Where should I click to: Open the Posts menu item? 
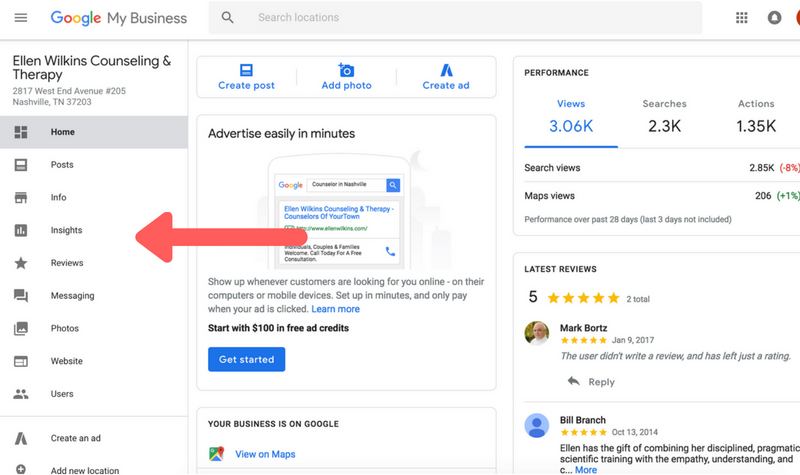click(94, 165)
